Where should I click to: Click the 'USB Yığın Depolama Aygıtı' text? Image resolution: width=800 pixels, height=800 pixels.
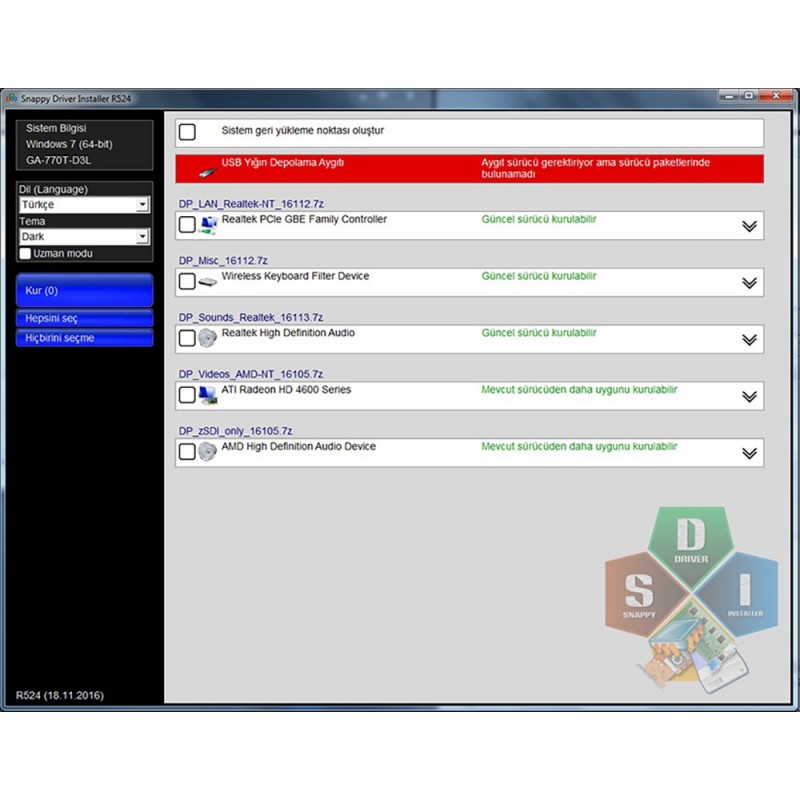click(x=283, y=163)
